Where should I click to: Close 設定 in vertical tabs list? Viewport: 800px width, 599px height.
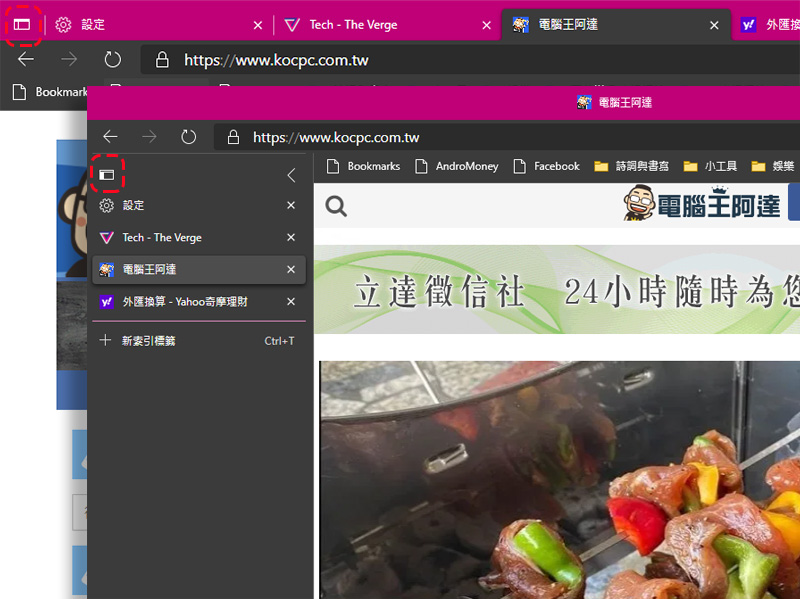pos(291,205)
